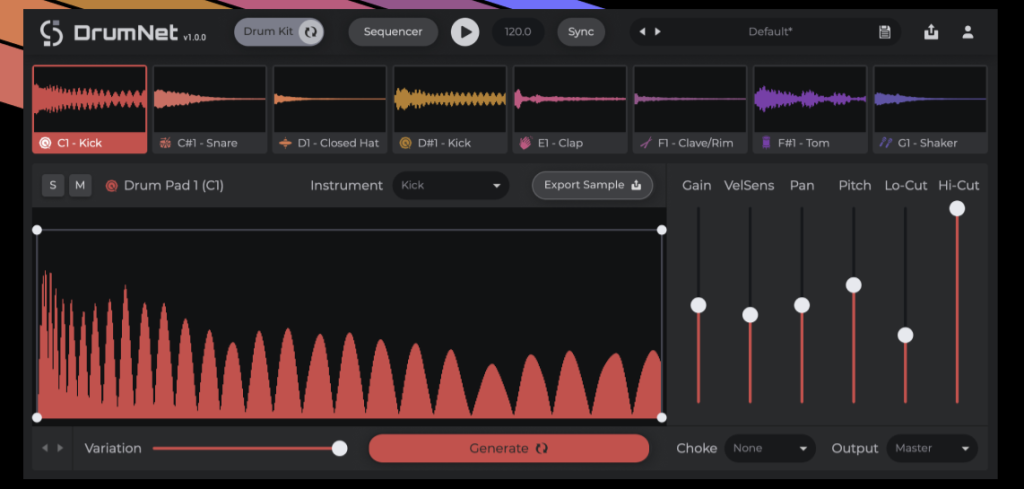Viewport: 1024px width, 489px height.
Task: Click the Variation slider handle
Action: [x=340, y=449]
